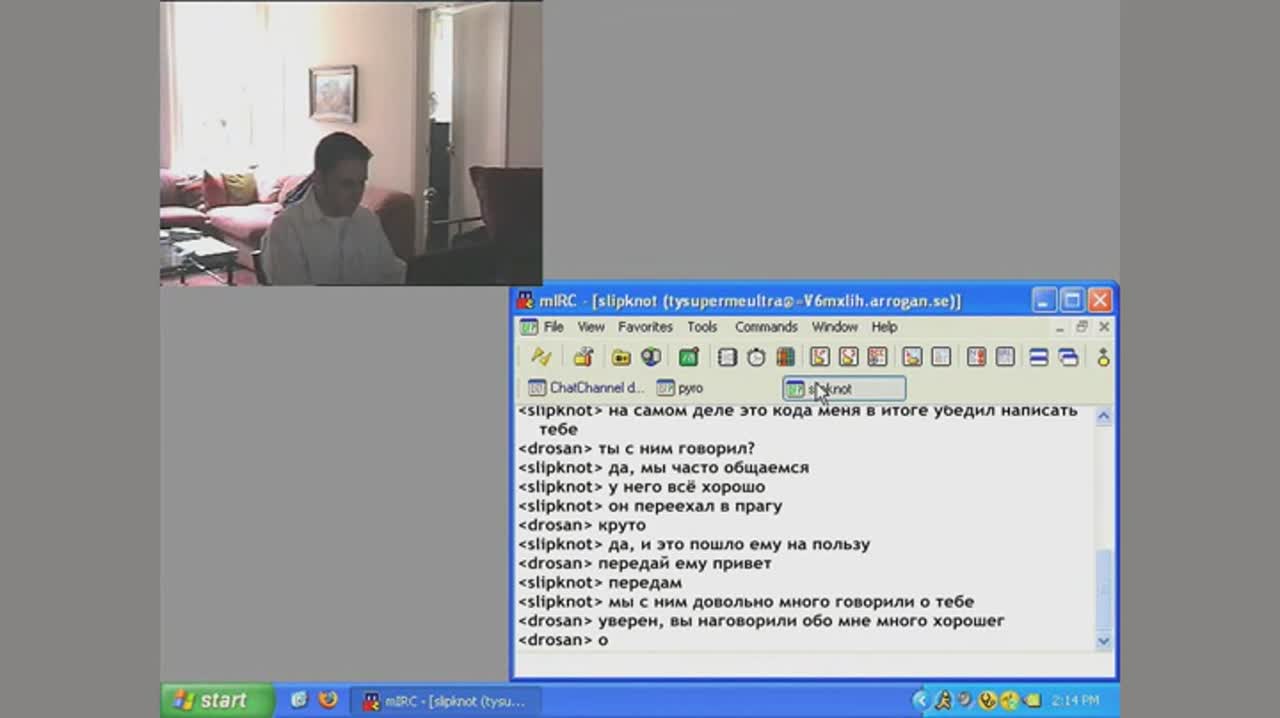Screen dimensions: 1280x718
Task: Switch to the ChatChannel window tab
Action: pyautogui.click(x=586, y=388)
